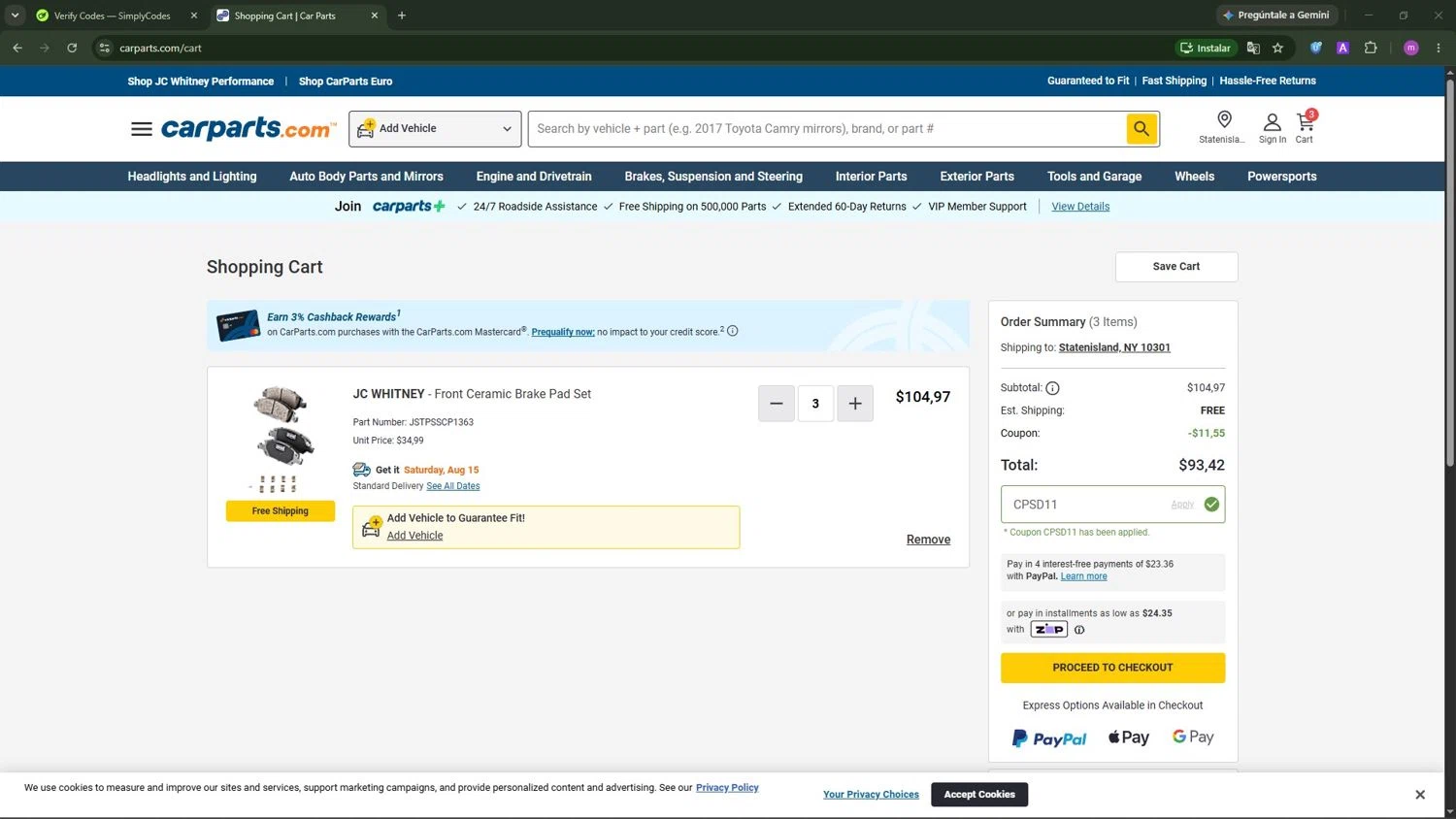Open the tab search dropdown arrow
1456x819 pixels.
(15, 16)
